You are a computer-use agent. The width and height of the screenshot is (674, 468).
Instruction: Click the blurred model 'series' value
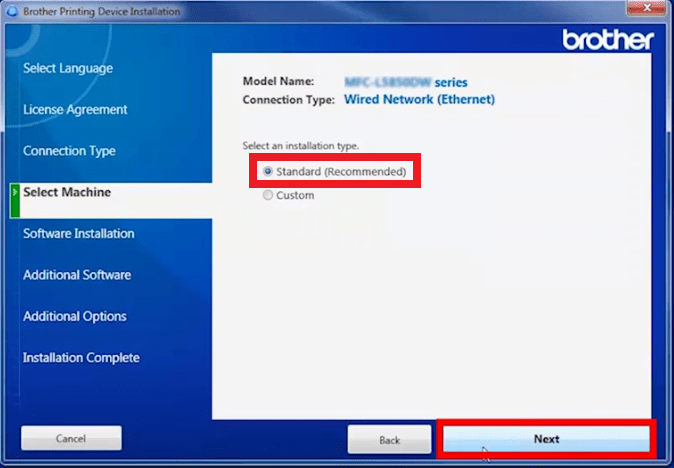click(x=406, y=82)
